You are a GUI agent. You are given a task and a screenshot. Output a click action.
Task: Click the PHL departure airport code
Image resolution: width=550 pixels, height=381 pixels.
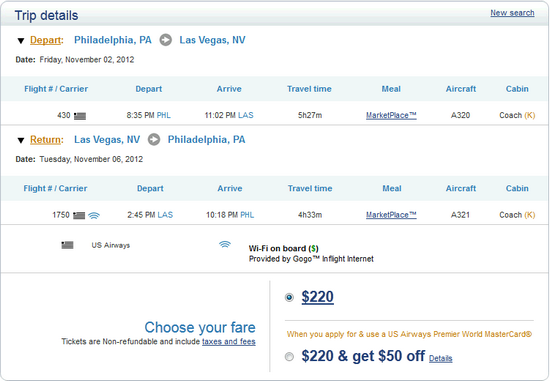[163, 115]
